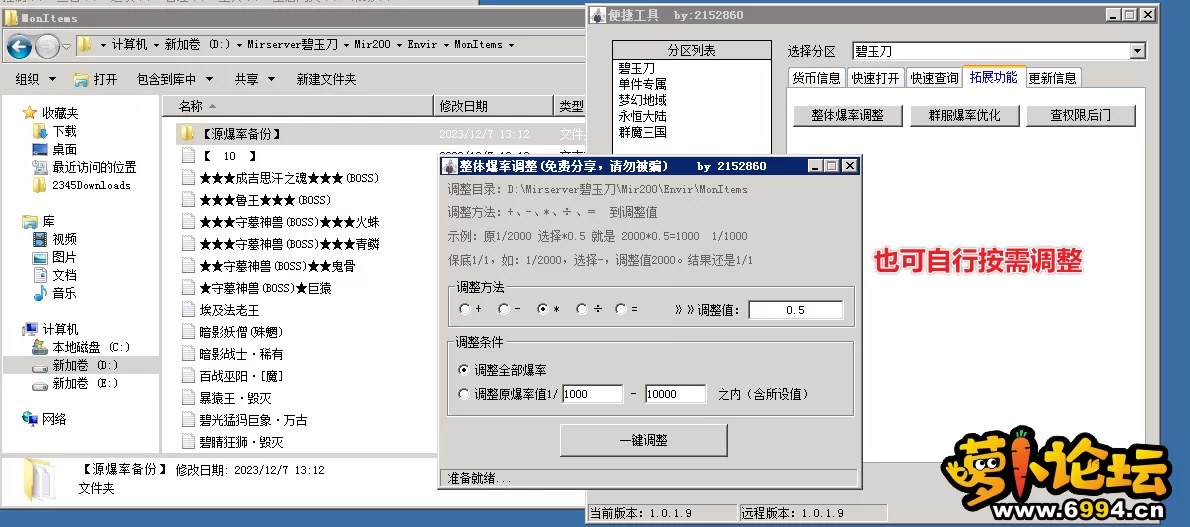
Task: Sort files by 修改日期 column header
Action: pyautogui.click(x=493, y=106)
